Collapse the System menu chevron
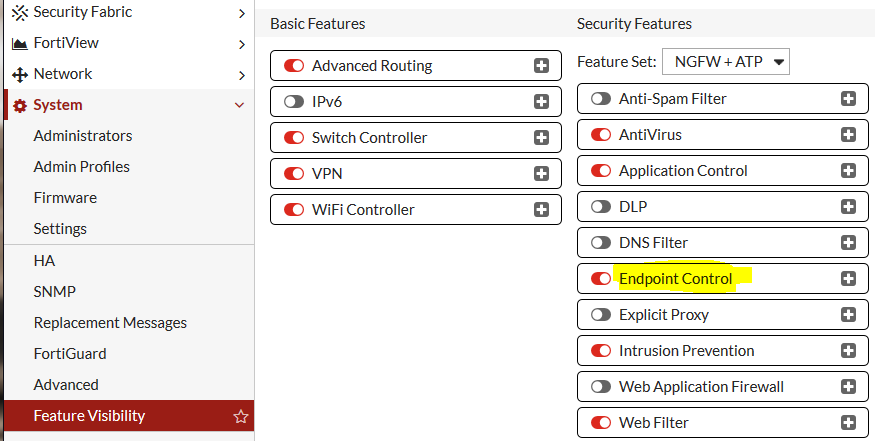This screenshot has height=441, width=875. pyautogui.click(x=240, y=105)
